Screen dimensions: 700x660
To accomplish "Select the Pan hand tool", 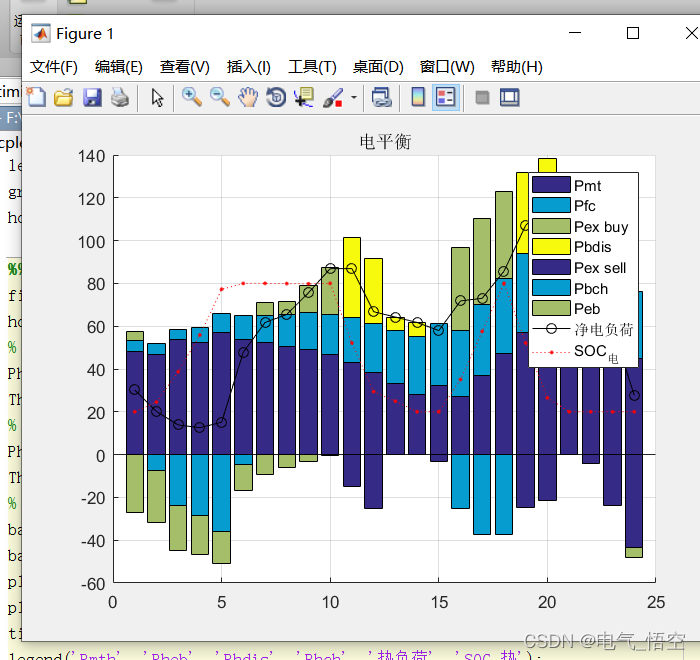I will click(248, 97).
